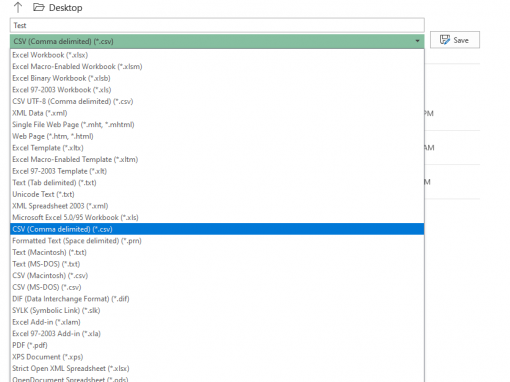Select Excel 97-2003 Add-in (*.xla)
This screenshot has height=382, width=510.
coord(217,334)
